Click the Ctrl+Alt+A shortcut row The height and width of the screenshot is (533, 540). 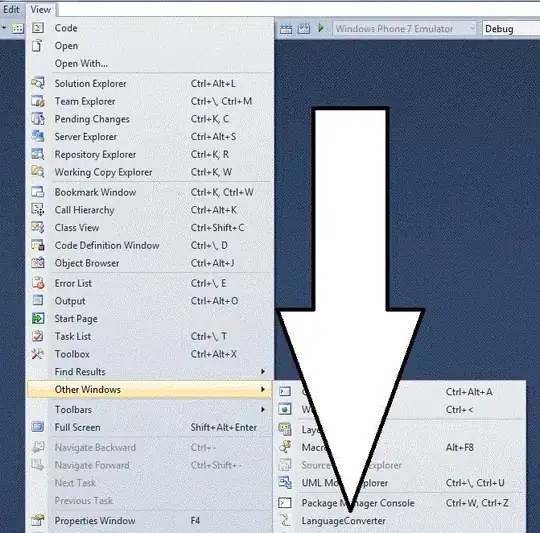tap(400, 392)
